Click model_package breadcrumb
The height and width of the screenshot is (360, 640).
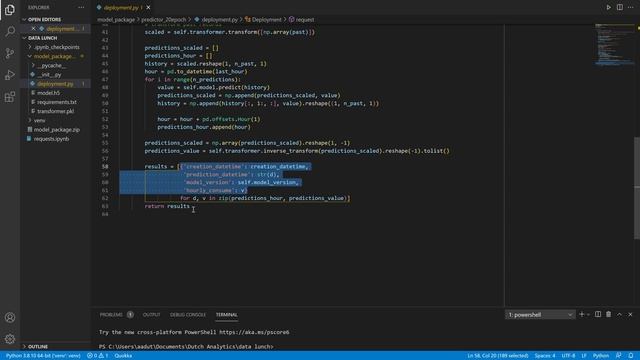point(116,20)
